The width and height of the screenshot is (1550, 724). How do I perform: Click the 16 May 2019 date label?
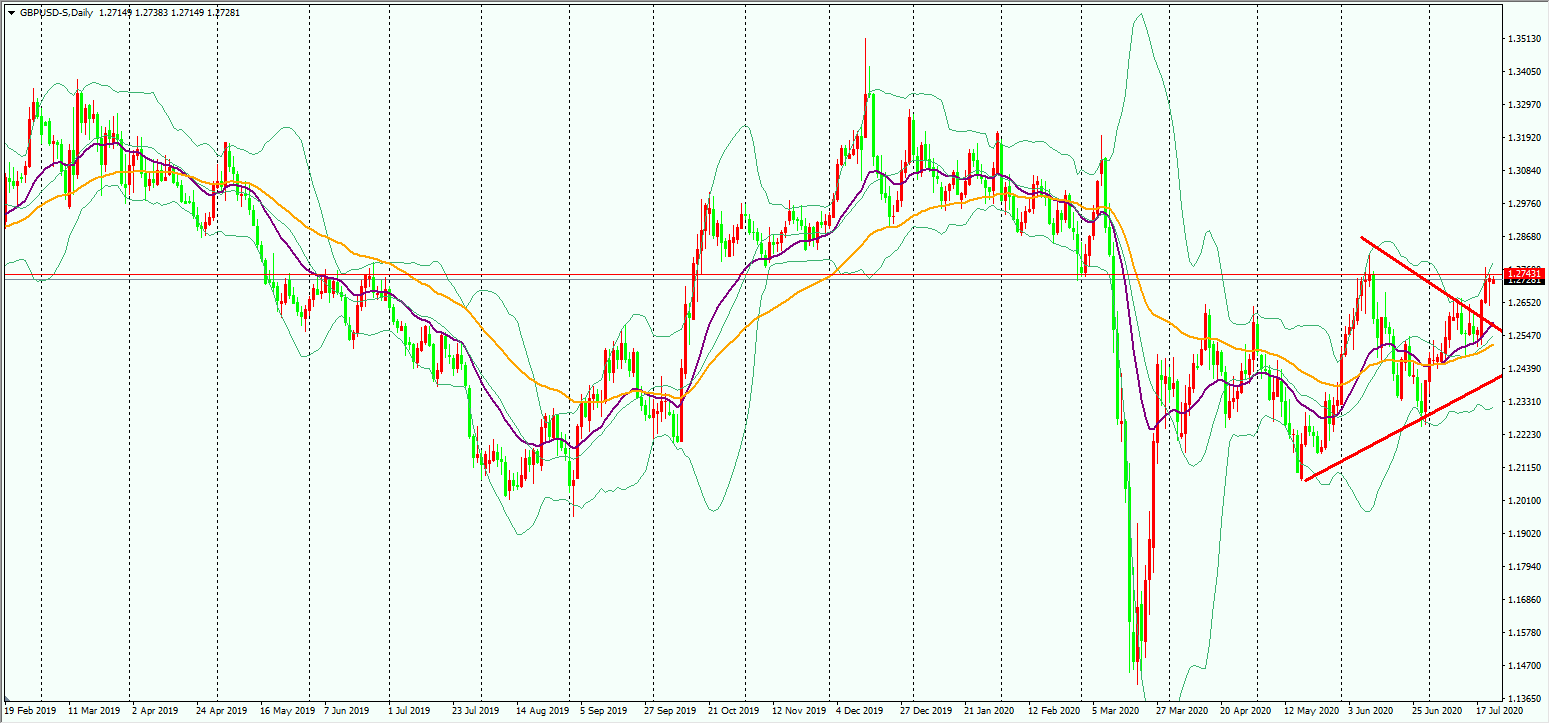tap(287, 712)
